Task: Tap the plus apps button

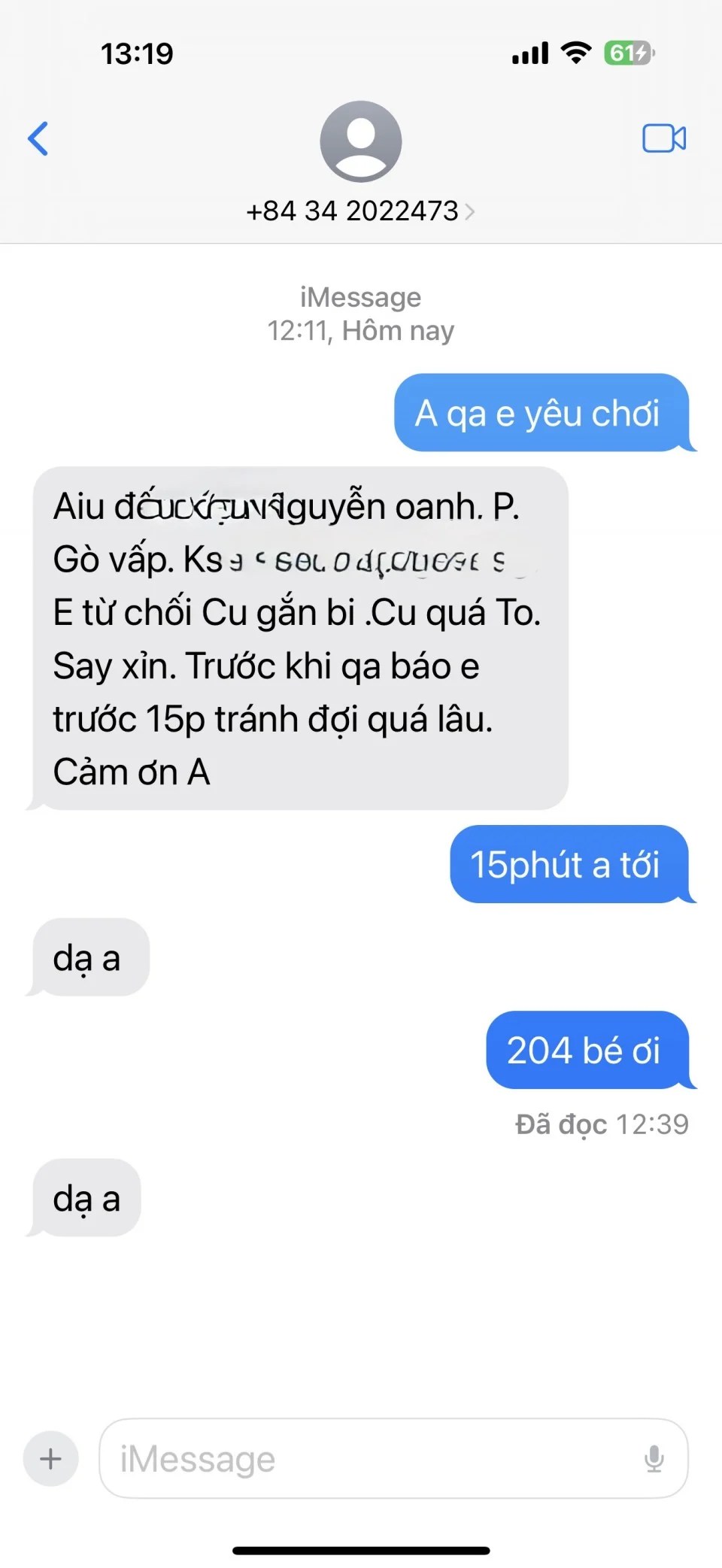Action: [50, 1459]
